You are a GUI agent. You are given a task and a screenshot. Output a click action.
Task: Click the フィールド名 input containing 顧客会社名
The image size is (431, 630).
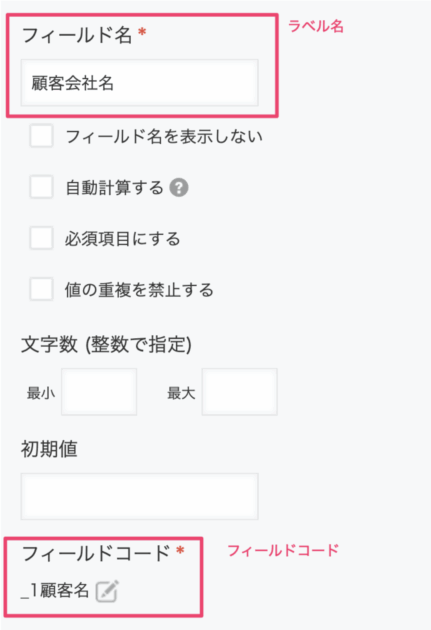[x=139, y=83]
